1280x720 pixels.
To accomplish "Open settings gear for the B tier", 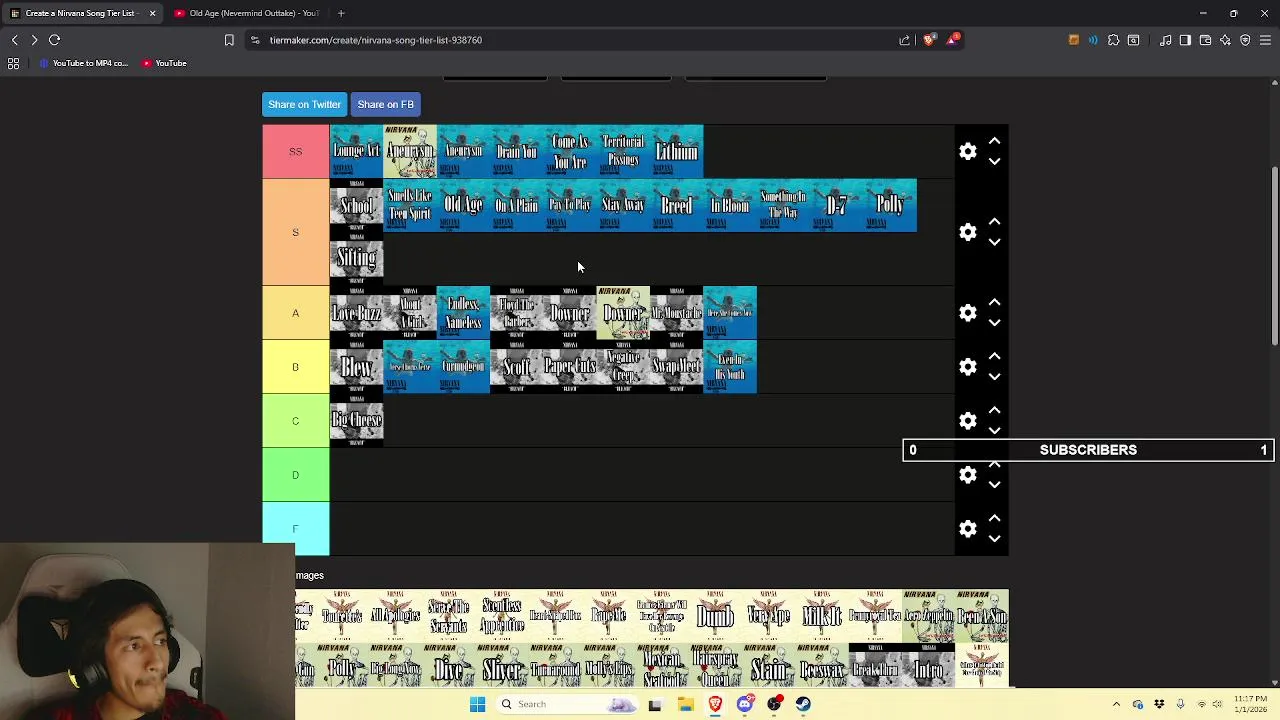I will click(x=968, y=367).
